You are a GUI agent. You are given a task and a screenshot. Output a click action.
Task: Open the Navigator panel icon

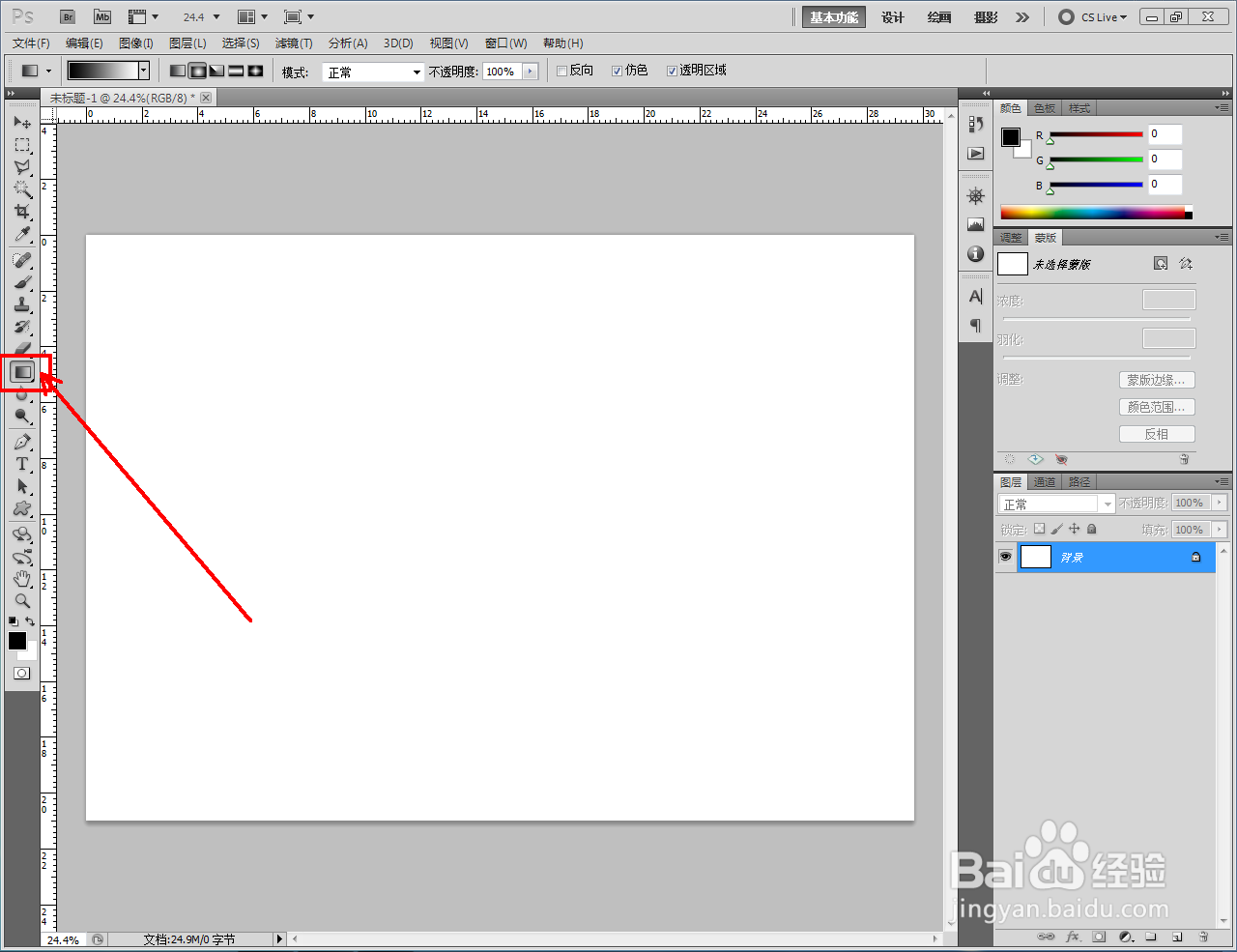click(976, 196)
